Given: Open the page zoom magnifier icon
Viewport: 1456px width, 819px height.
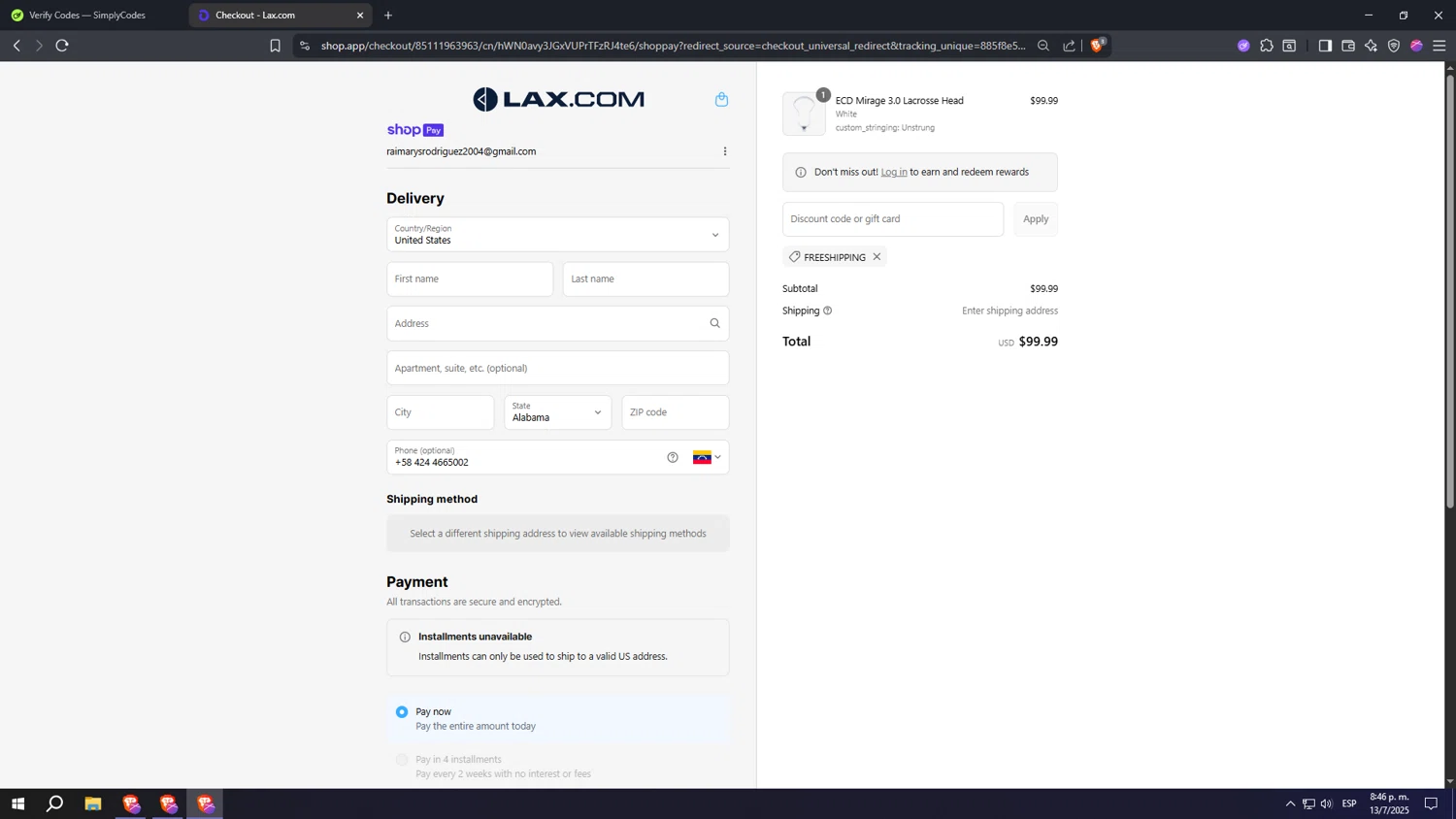Looking at the screenshot, I should [1043, 46].
